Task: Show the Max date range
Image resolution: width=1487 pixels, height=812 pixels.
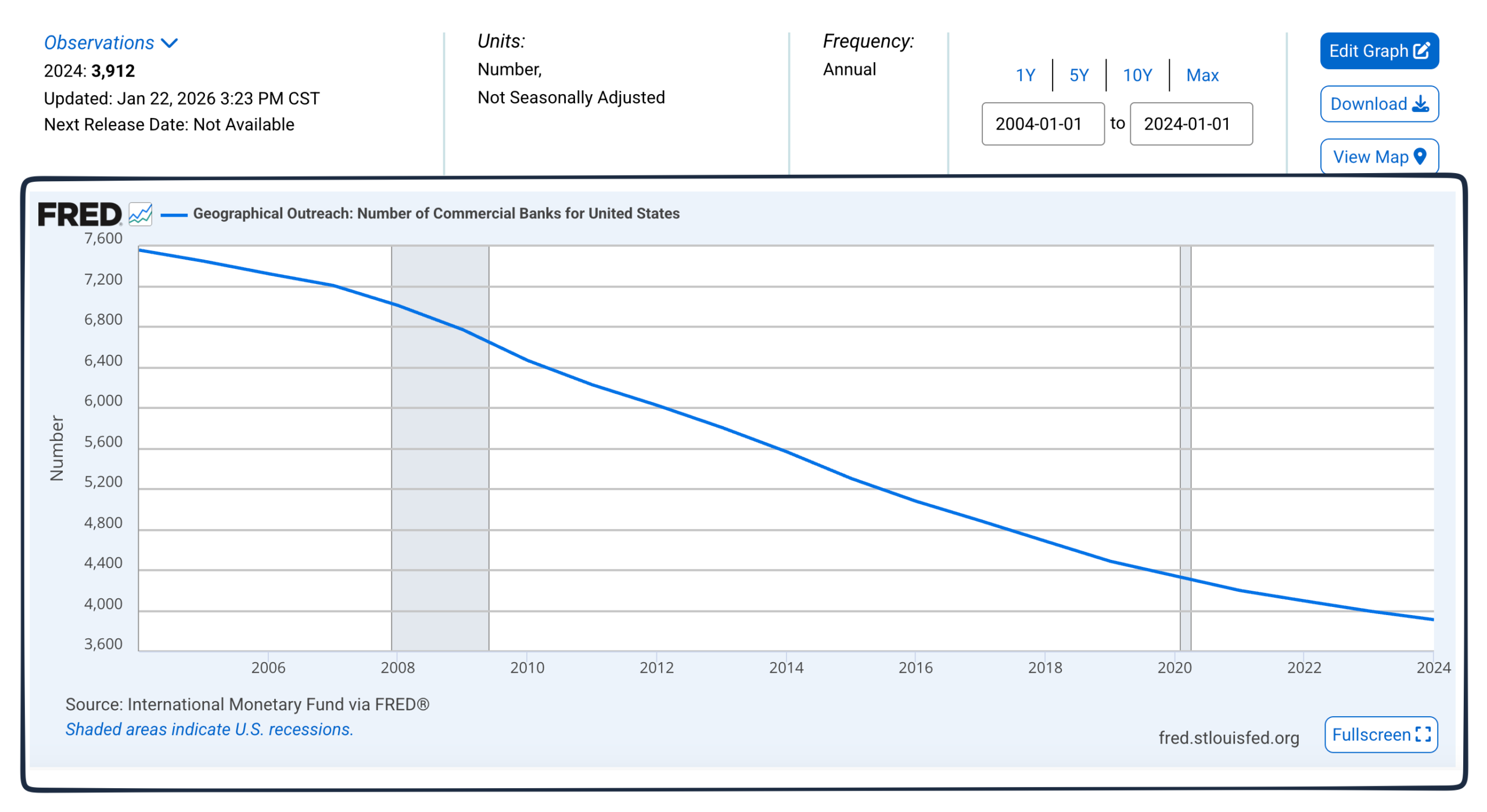Action: pos(1202,75)
